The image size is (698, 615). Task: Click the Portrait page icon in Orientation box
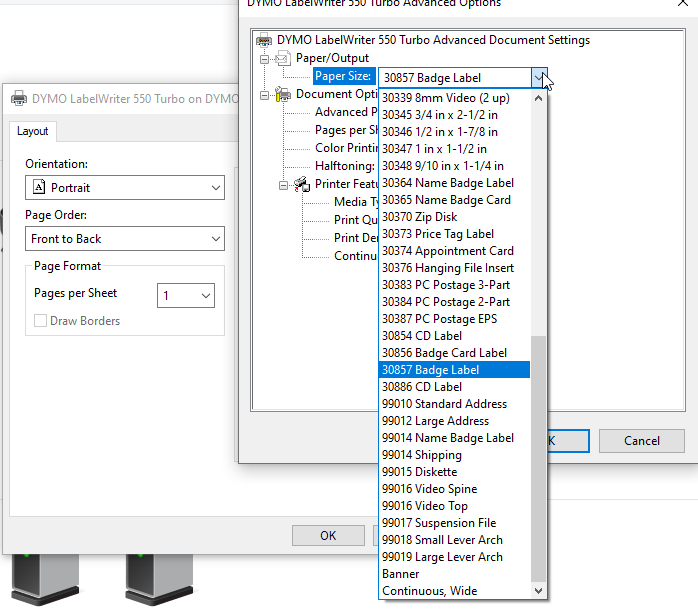click(39, 188)
